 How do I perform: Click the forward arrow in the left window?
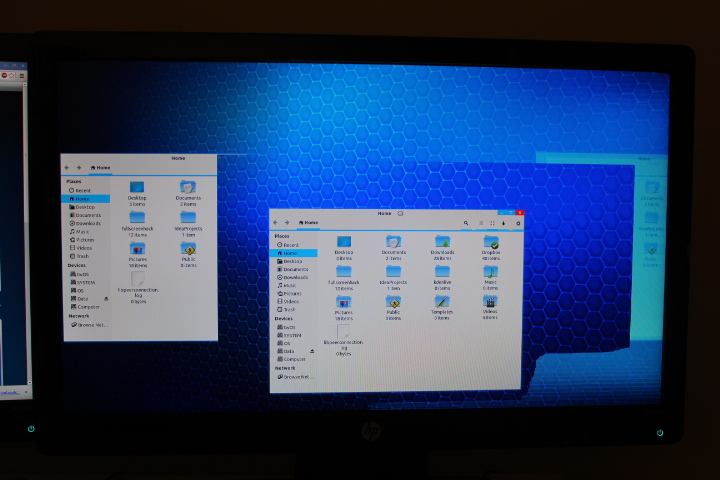79,167
